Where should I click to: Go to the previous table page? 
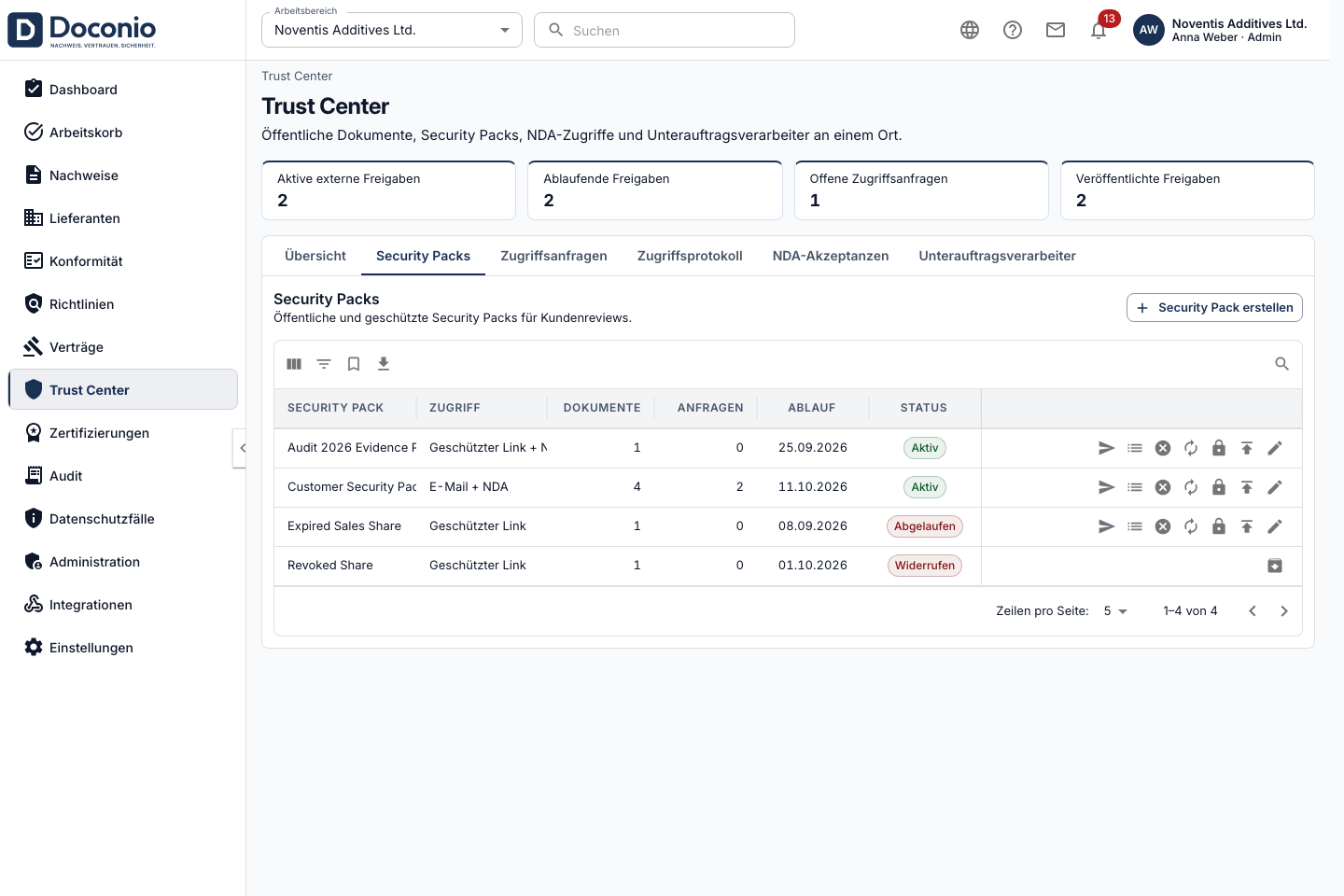[x=1253, y=611]
